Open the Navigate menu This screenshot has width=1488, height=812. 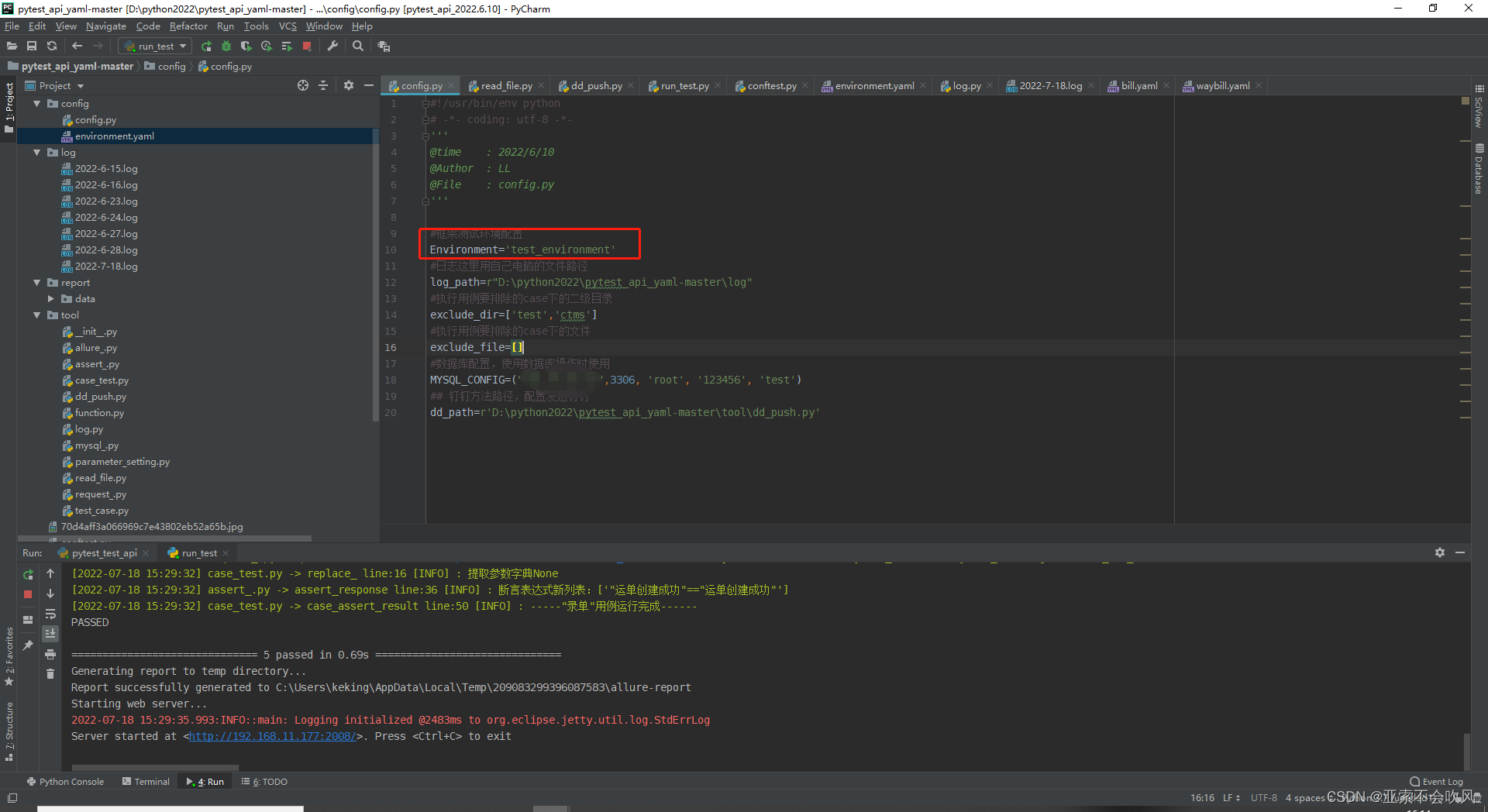coord(106,26)
